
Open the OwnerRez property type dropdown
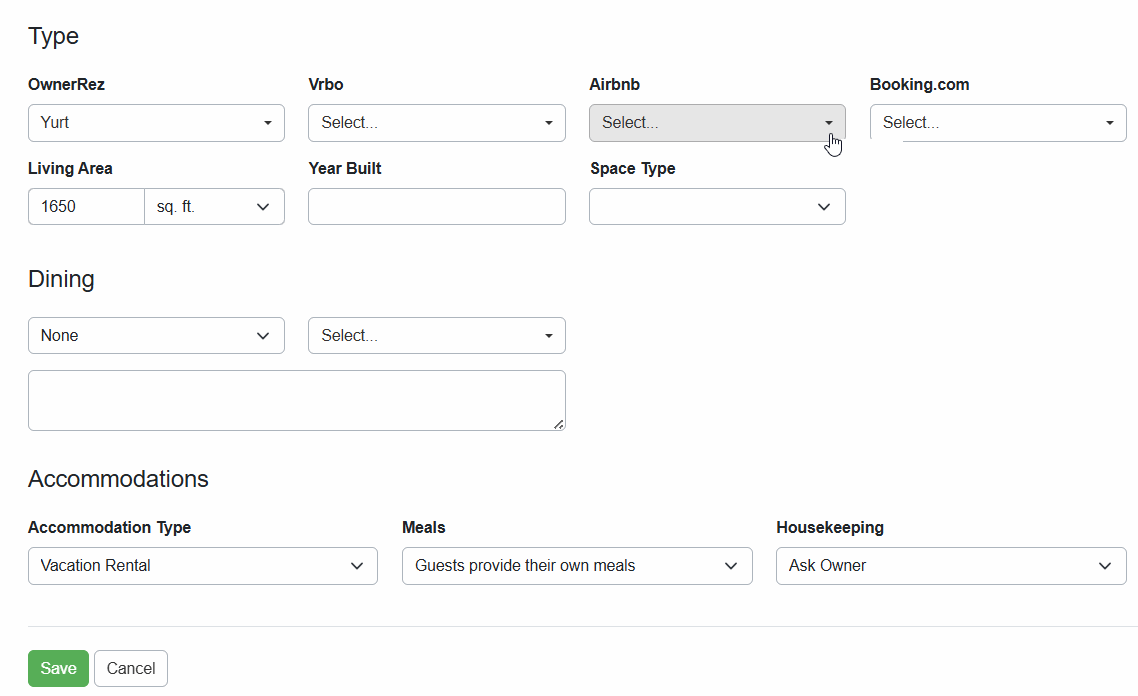156,122
